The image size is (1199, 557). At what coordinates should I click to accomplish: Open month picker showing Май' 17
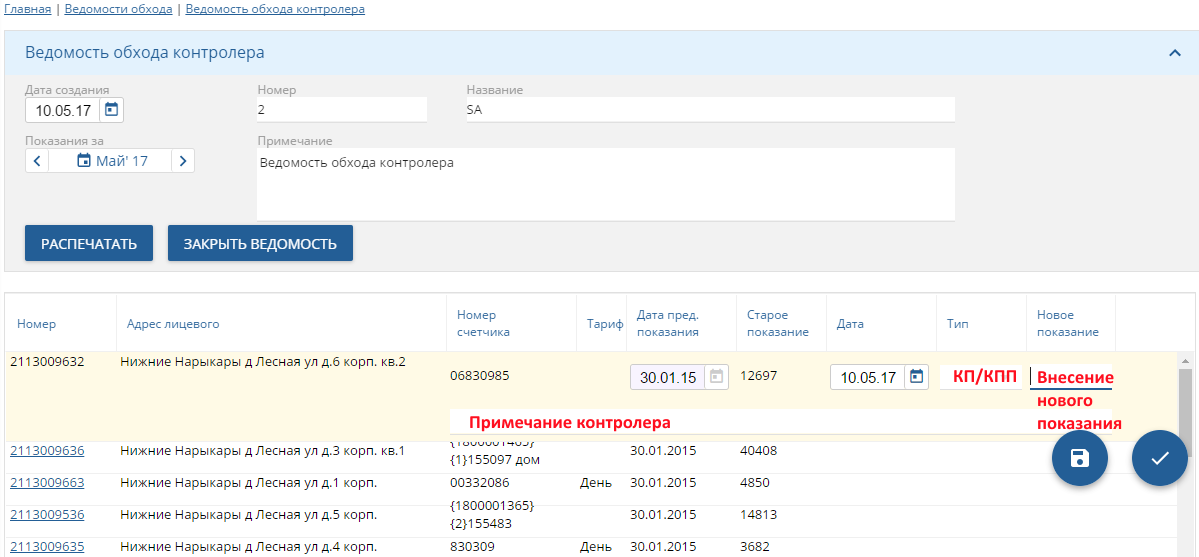pos(110,161)
